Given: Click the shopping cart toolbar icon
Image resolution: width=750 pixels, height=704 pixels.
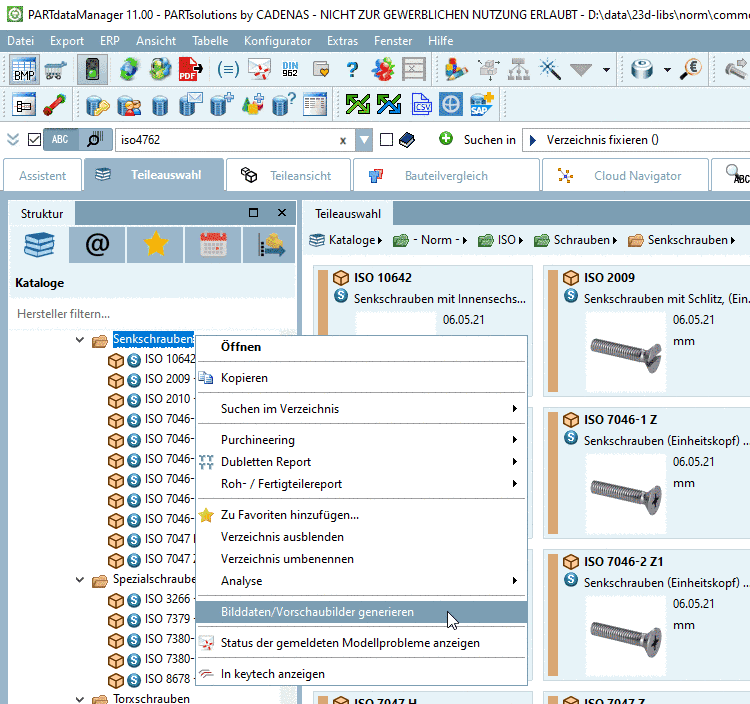Looking at the screenshot, I should click(x=55, y=70).
